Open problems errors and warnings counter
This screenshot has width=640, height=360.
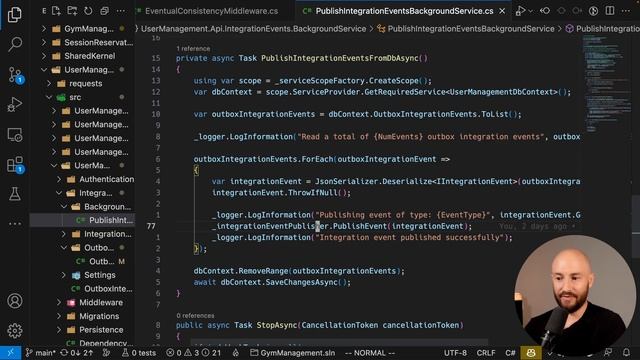pos(193,353)
